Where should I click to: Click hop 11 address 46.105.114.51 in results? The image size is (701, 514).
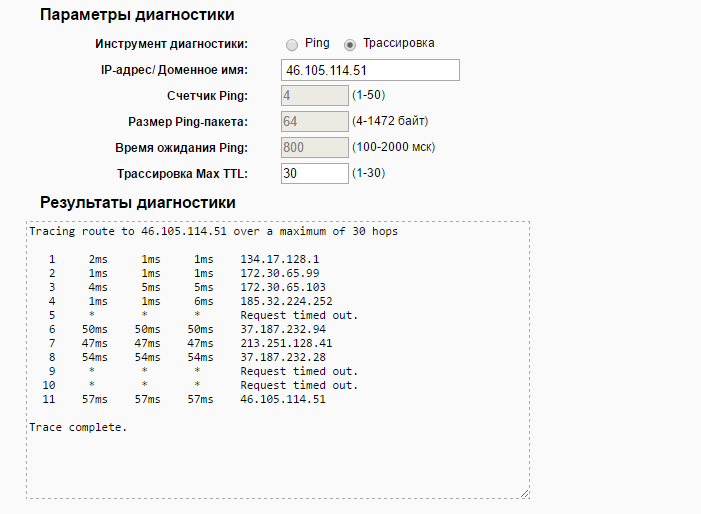[283, 399]
